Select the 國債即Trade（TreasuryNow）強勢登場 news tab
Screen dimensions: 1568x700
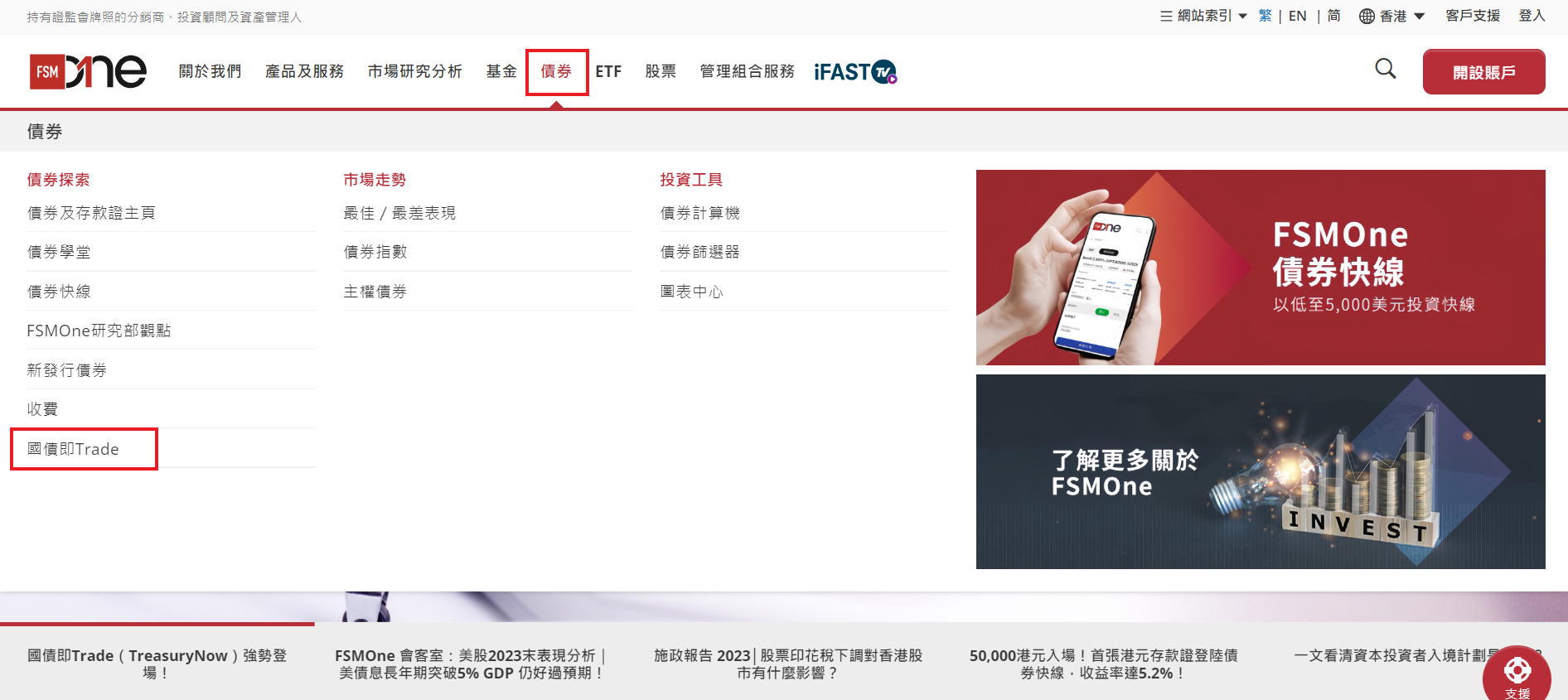(x=157, y=664)
